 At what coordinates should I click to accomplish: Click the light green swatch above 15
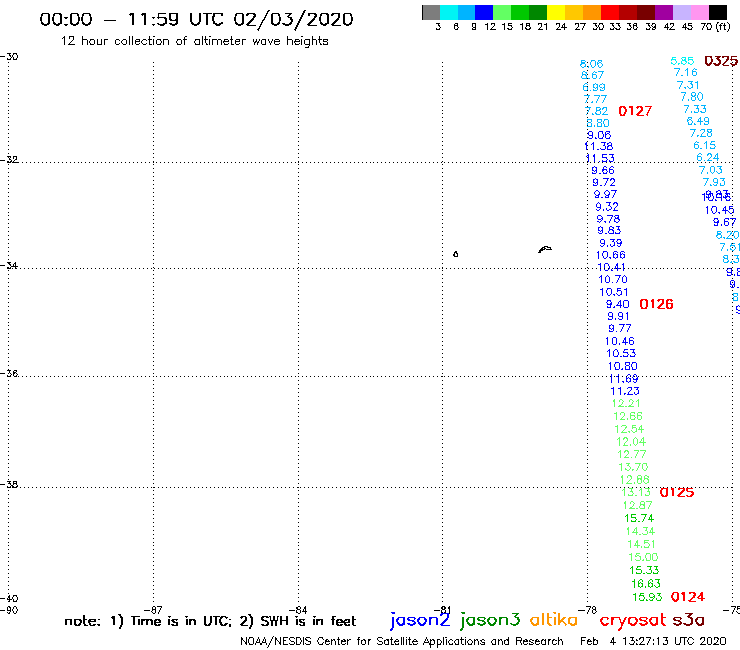502,12
